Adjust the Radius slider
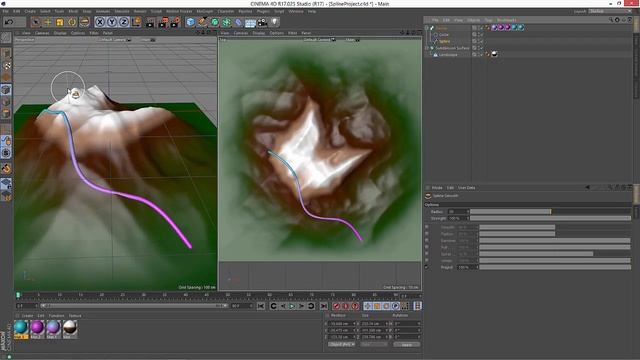This screenshot has height=360, width=640. 551,211
